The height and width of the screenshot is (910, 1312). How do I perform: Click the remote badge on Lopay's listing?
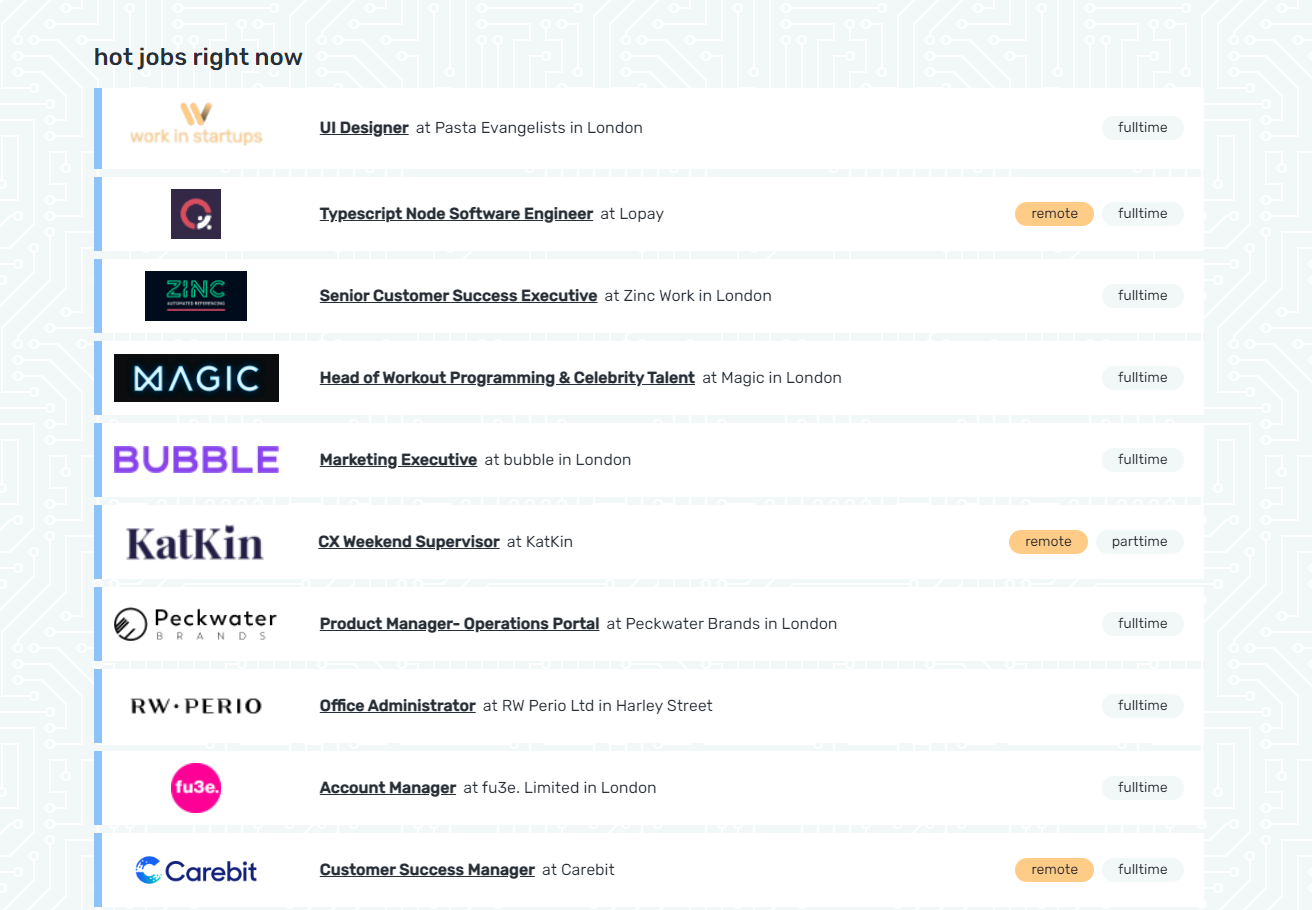pos(1054,213)
